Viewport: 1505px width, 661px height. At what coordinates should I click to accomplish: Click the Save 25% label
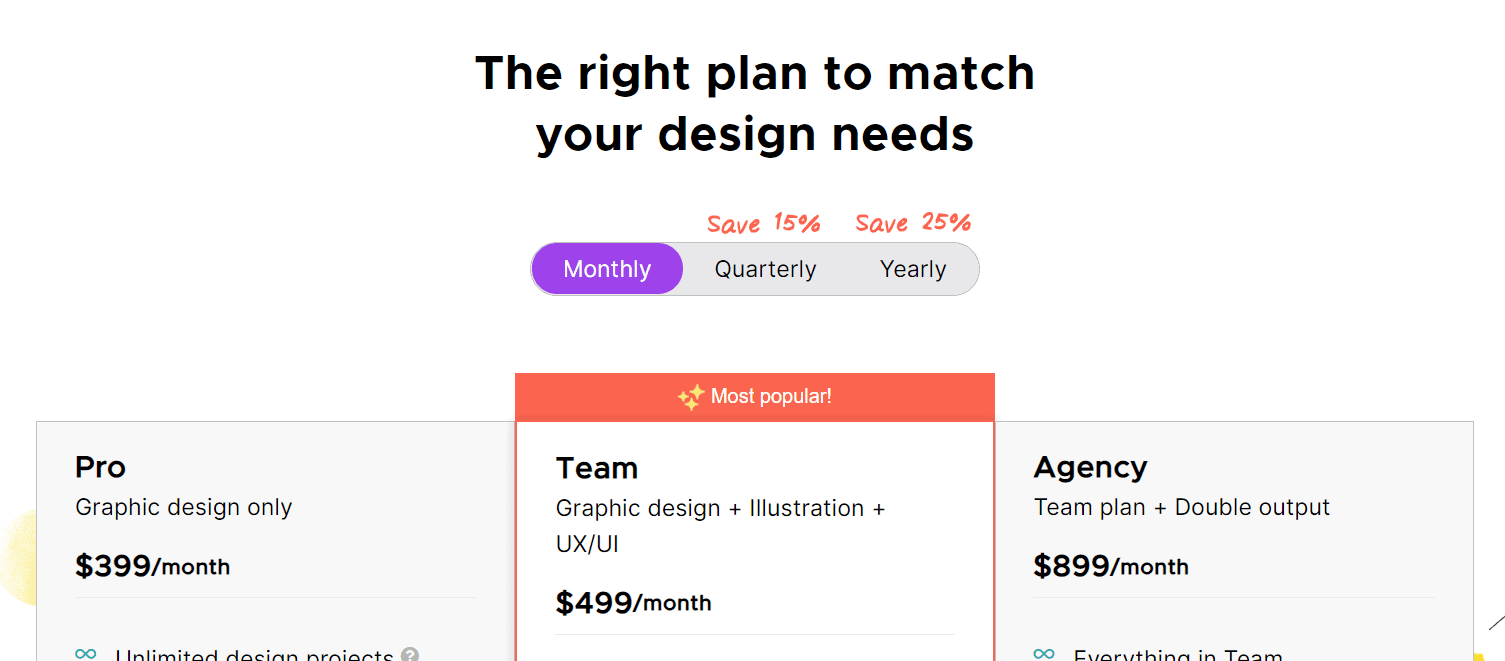[913, 222]
